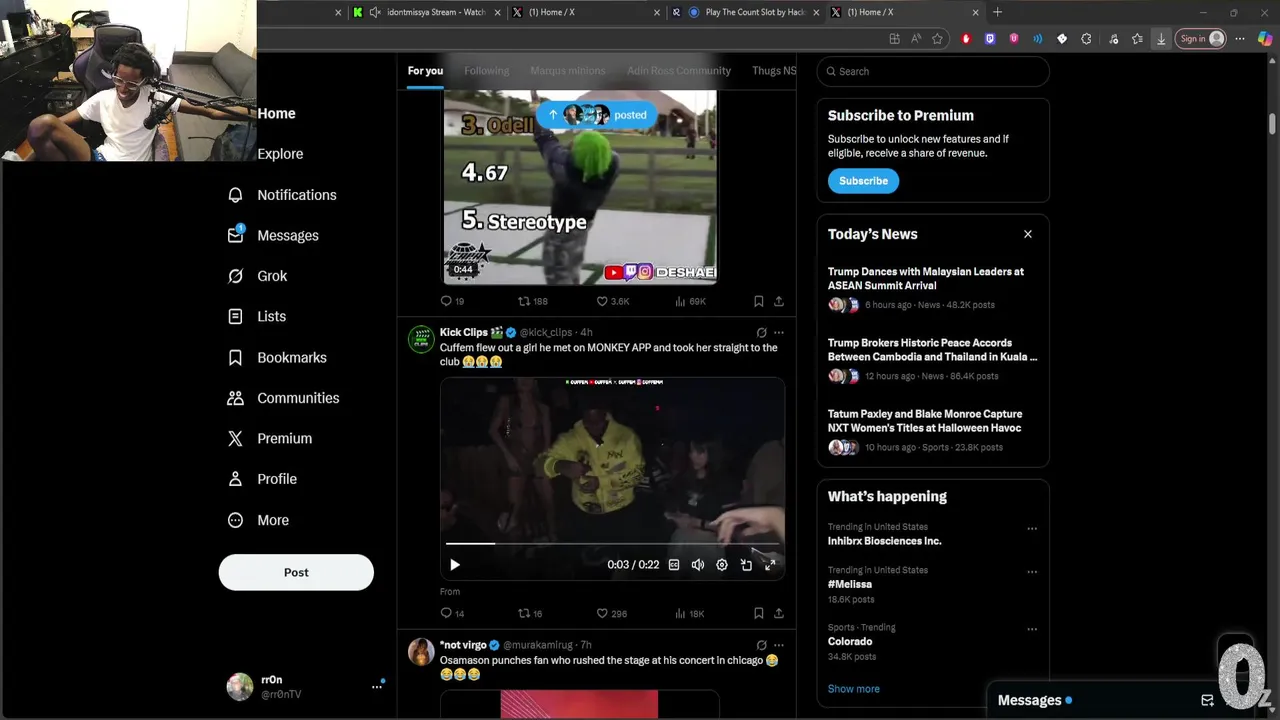Open Bookmarks icon in sidebar
The height and width of the screenshot is (720, 1280).
pos(235,357)
